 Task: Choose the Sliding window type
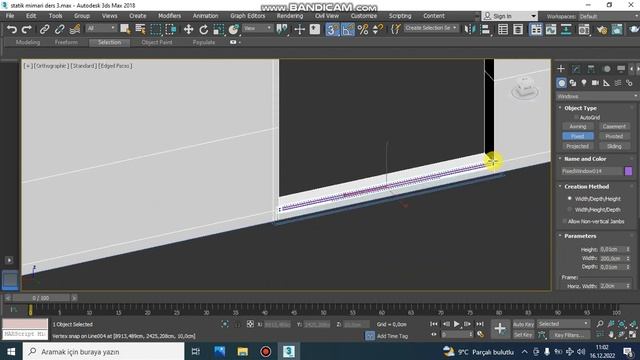click(614, 146)
